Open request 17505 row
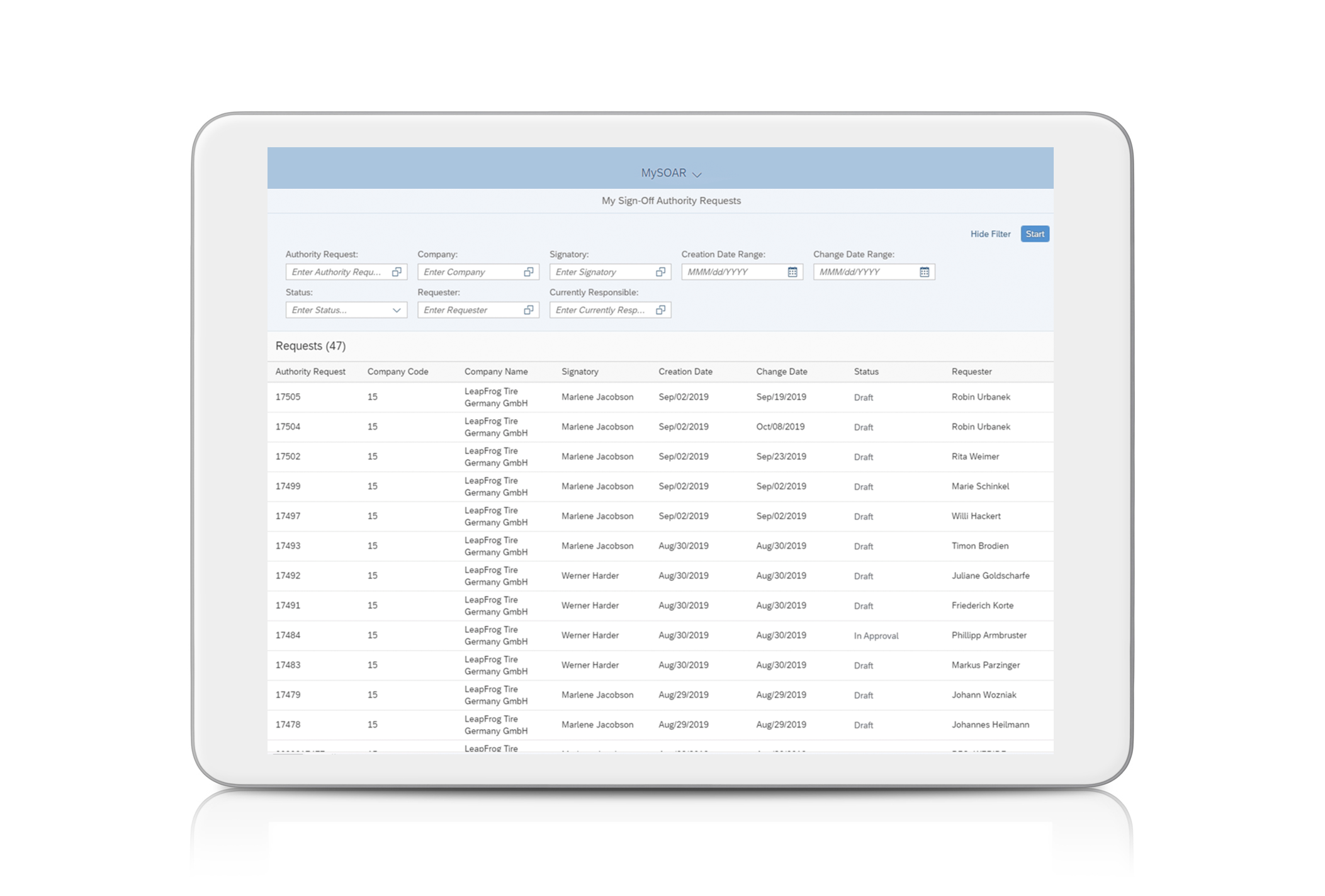 pos(660,397)
